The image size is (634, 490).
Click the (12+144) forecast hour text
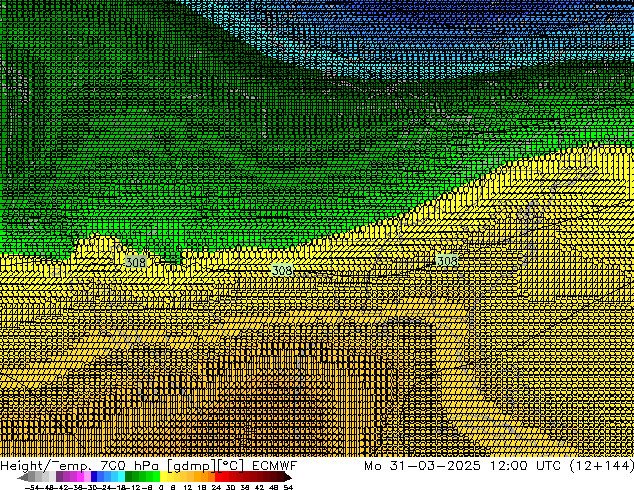click(602, 466)
